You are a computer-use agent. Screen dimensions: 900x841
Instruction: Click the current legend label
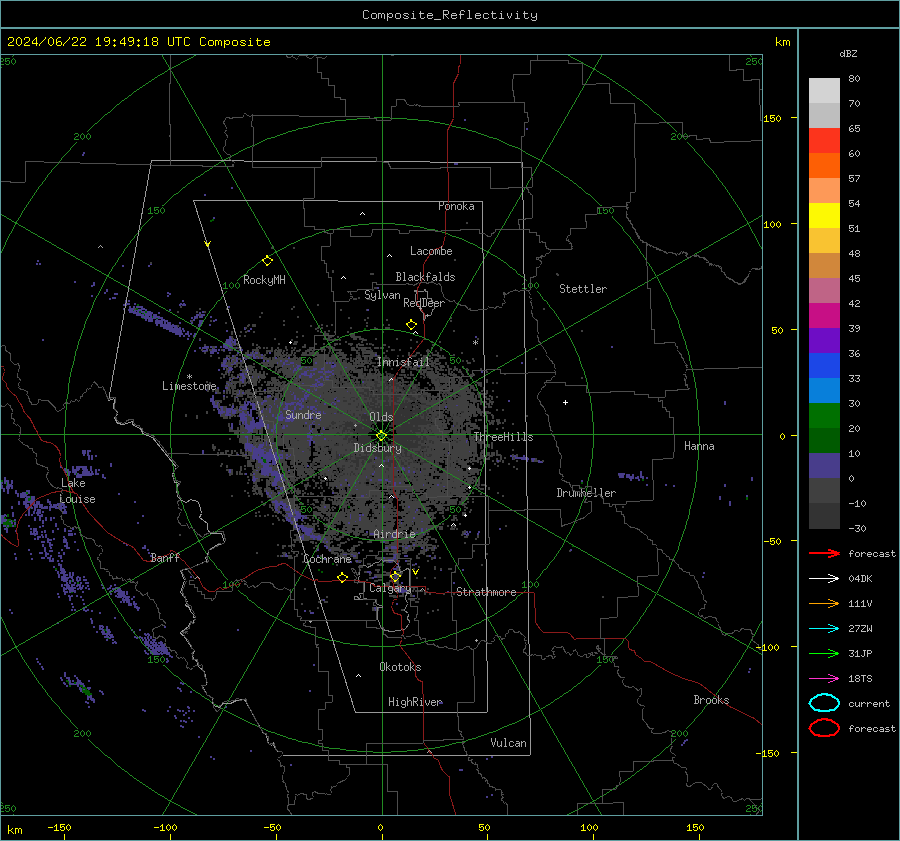[x=869, y=704]
